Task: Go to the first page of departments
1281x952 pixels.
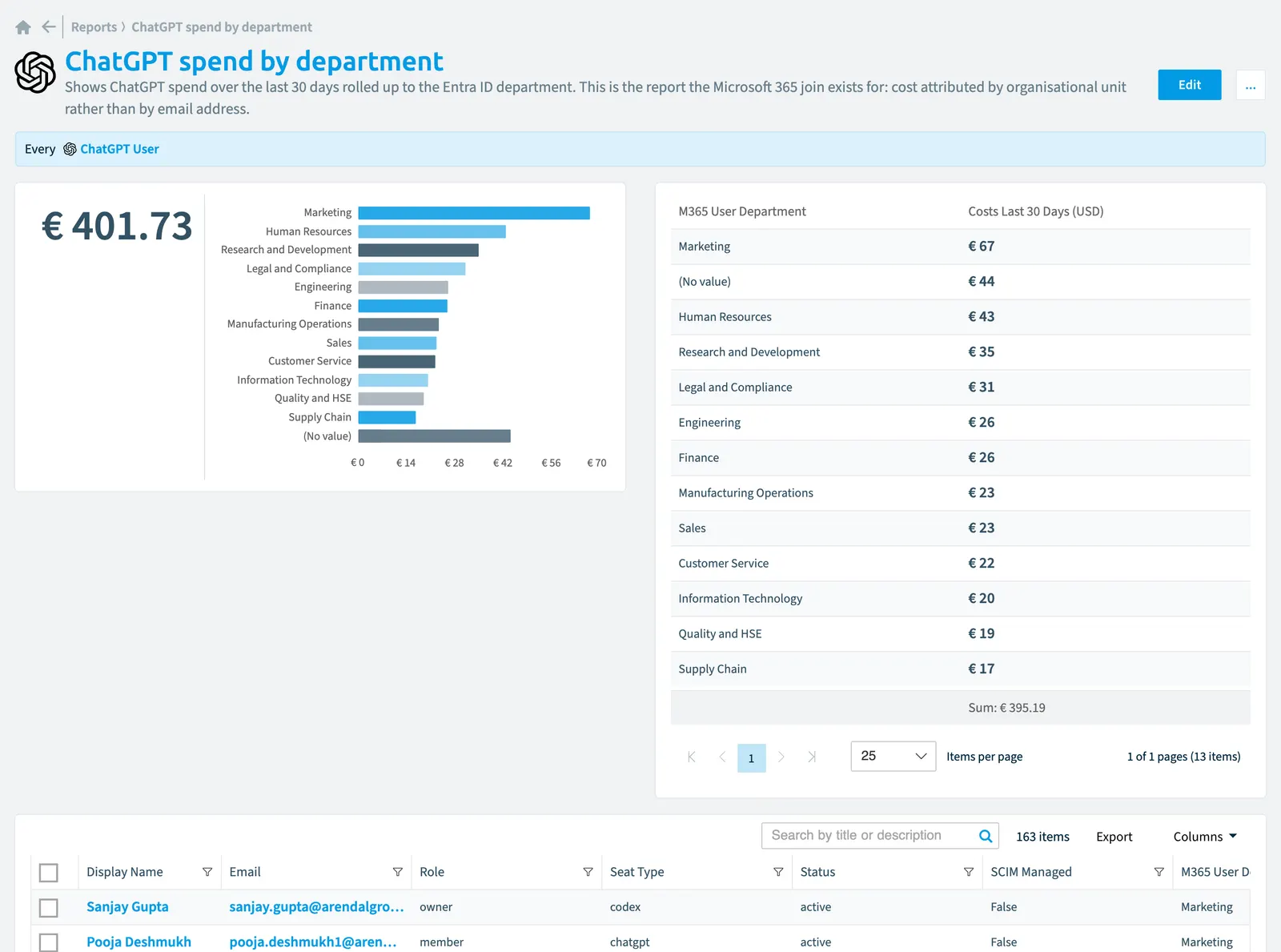Action: (692, 757)
